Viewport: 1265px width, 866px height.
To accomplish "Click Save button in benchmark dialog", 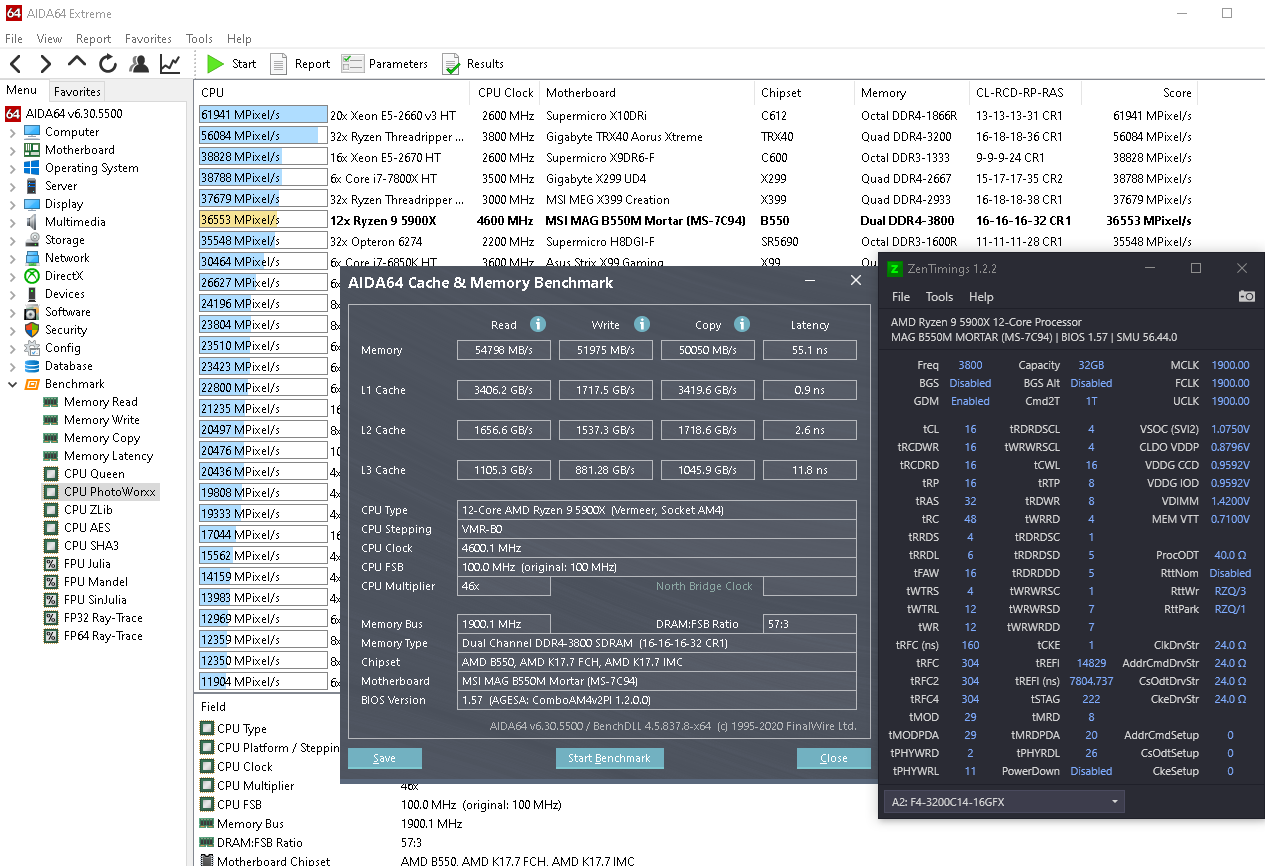I will pyautogui.click(x=385, y=758).
